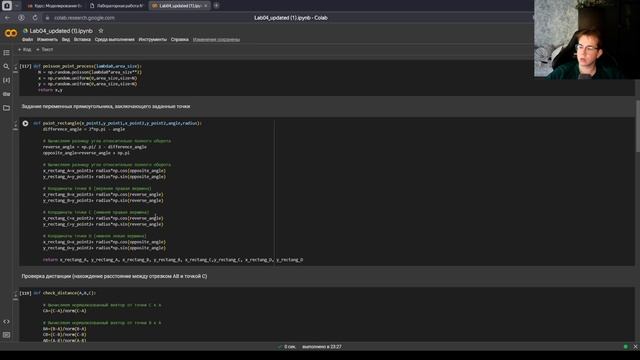
Task: Open the variables {x} panel icon
Action: [x=6, y=80]
